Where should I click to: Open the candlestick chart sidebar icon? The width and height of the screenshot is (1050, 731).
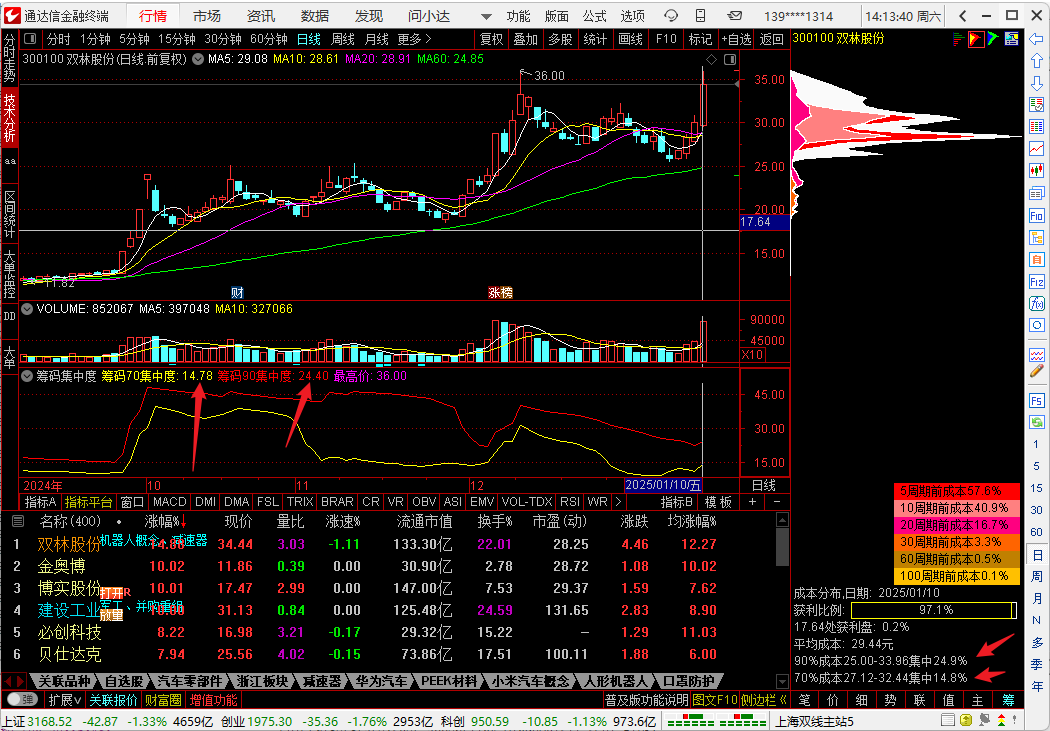click(1037, 170)
